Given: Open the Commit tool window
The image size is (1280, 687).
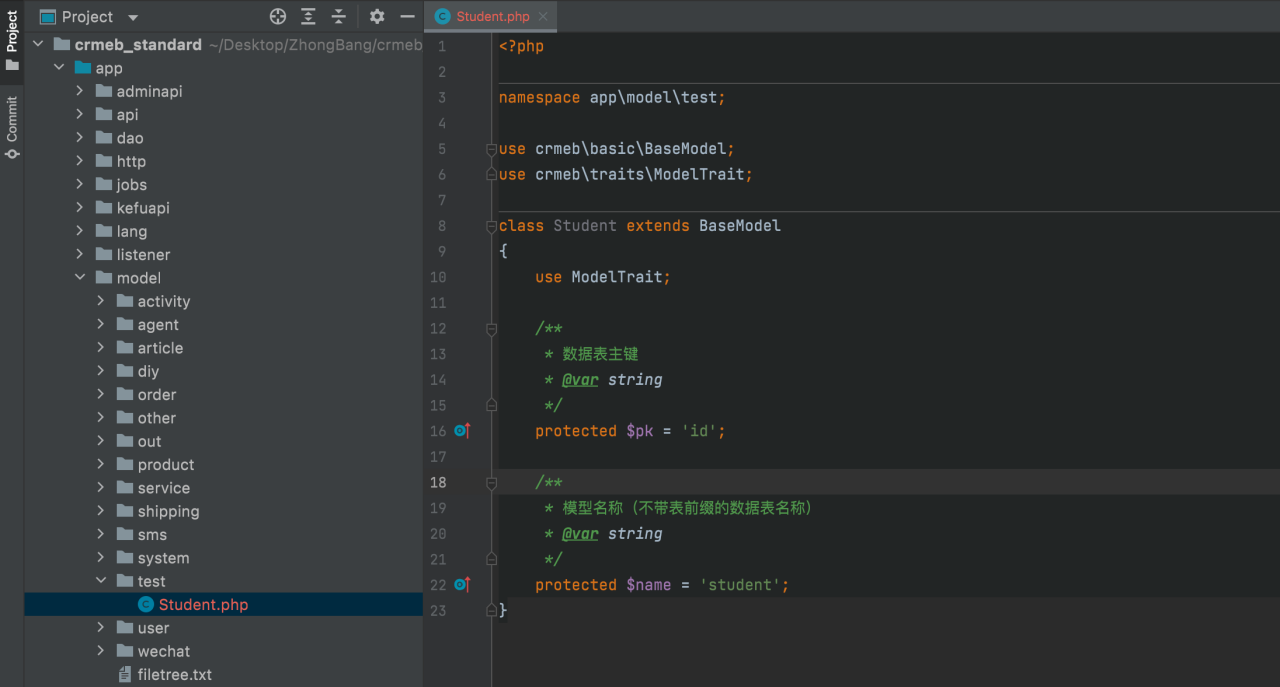Looking at the screenshot, I should (x=12, y=127).
